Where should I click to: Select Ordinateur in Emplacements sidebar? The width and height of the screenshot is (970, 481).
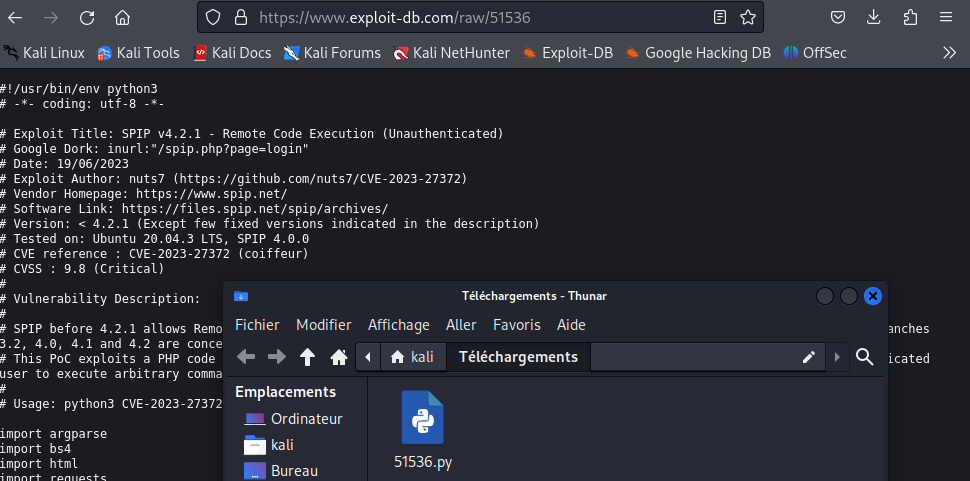[x=294, y=419]
